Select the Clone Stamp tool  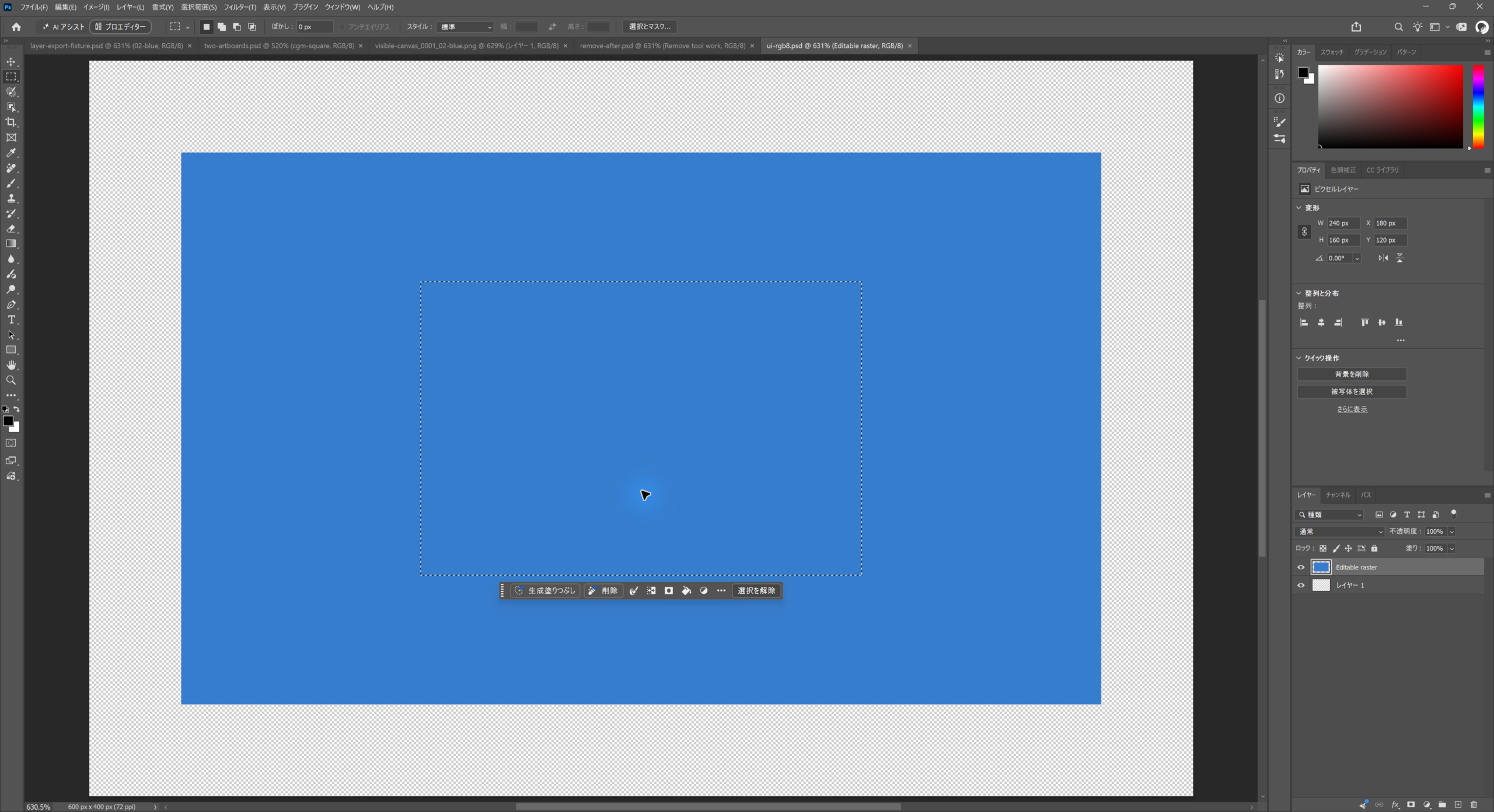[x=11, y=198]
